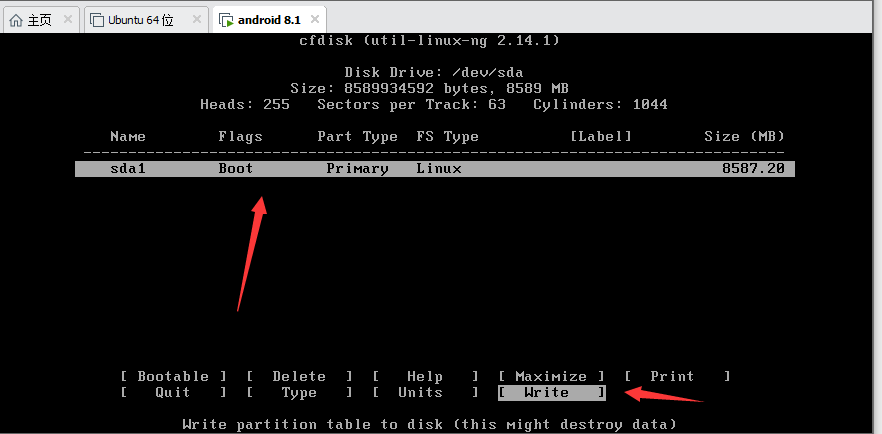Image resolution: width=882 pixels, height=434 pixels.
Task: Click the [Label] column header
Action: coord(601,137)
